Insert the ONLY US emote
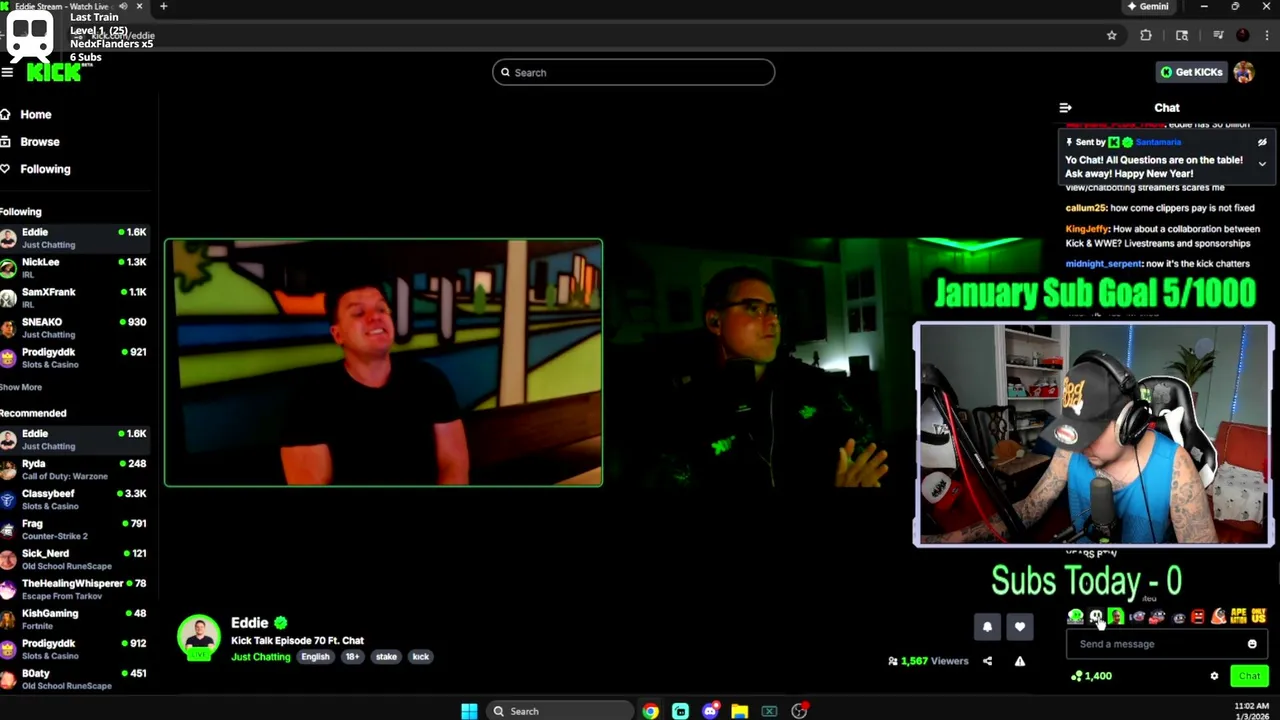 [1258, 617]
